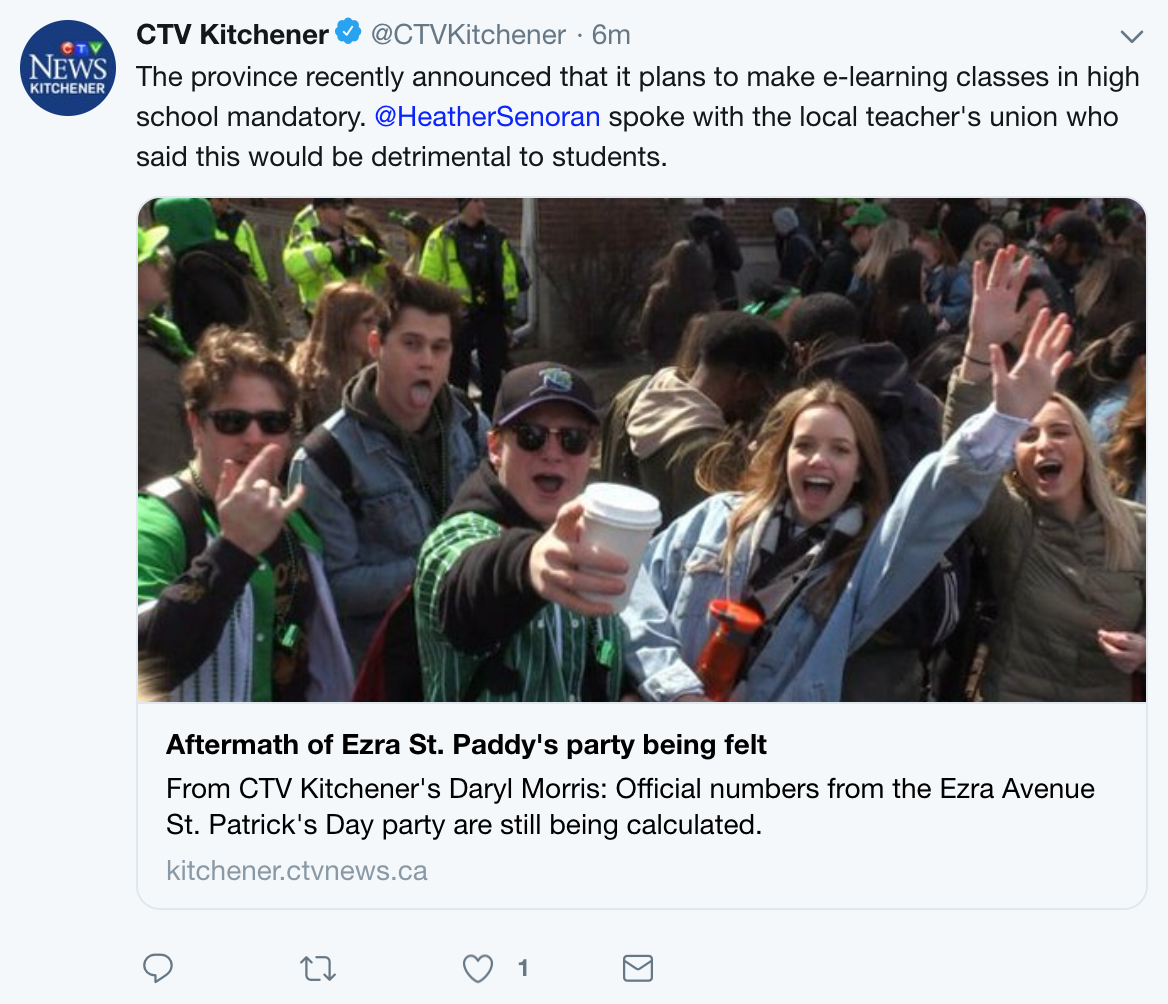Click the like count number 1

pos(522,967)
